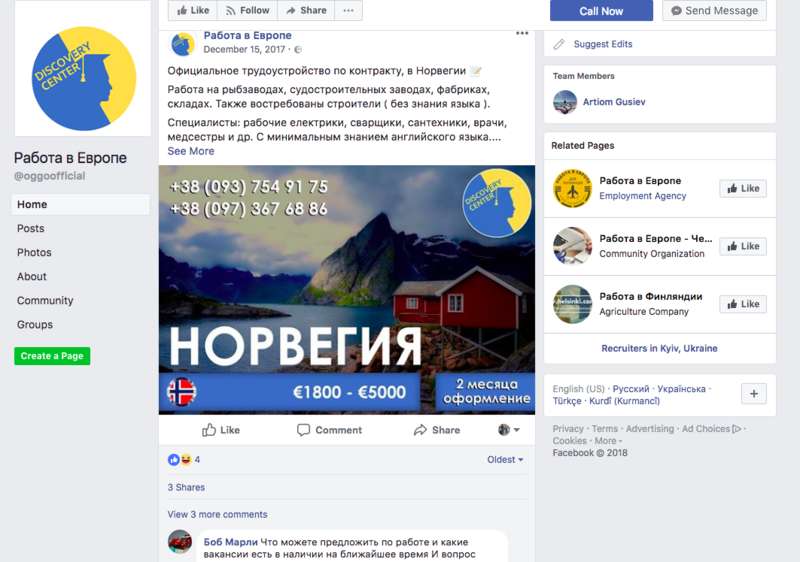Click Artiom Gusiev's profile picture
800x562 pixels.
(x=565, y=102)
